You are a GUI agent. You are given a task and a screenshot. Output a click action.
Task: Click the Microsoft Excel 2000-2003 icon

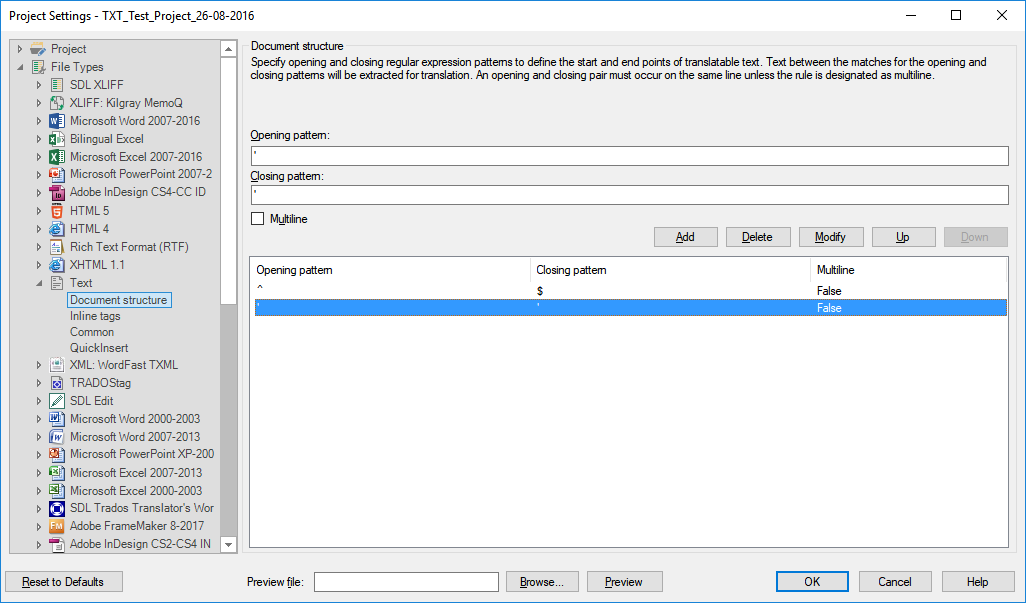[x=57, y=491]
